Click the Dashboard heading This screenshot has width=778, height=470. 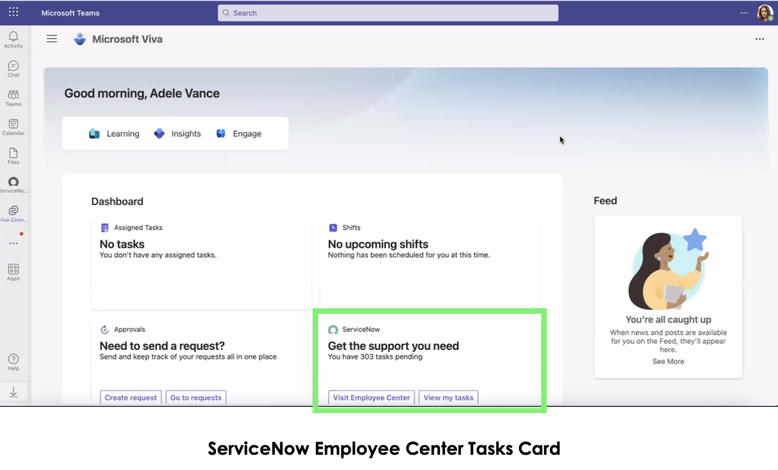point(117,201)
